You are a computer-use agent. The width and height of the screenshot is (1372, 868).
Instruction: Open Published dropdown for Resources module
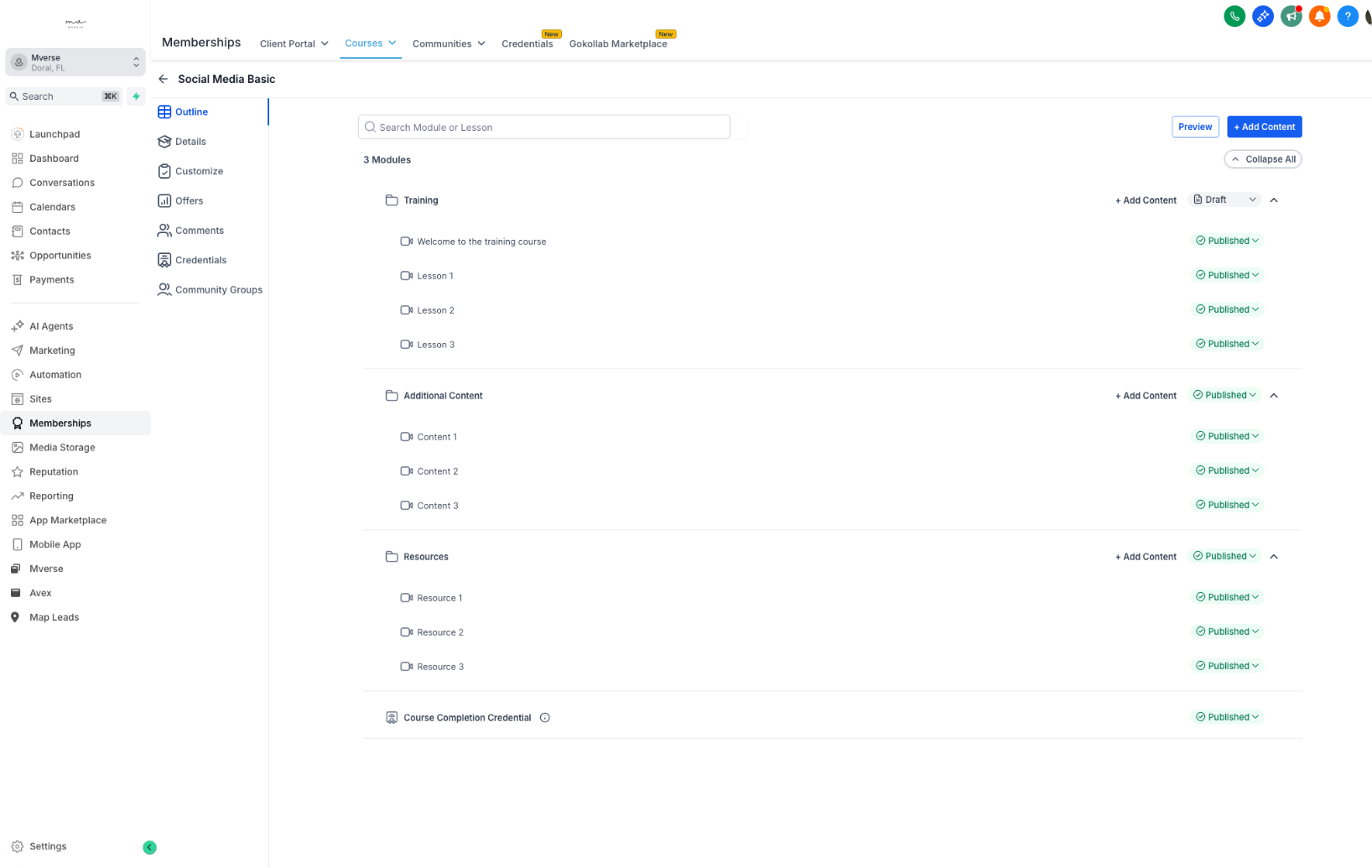coord(1224,556)
